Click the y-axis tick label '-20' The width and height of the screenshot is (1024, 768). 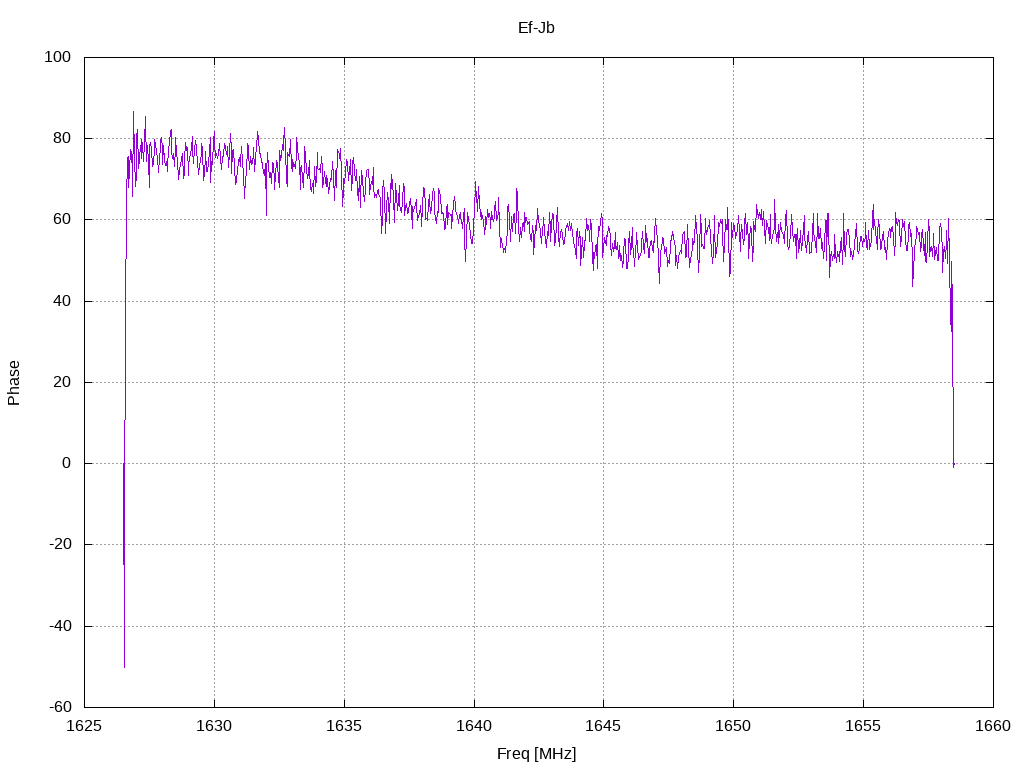60,544
